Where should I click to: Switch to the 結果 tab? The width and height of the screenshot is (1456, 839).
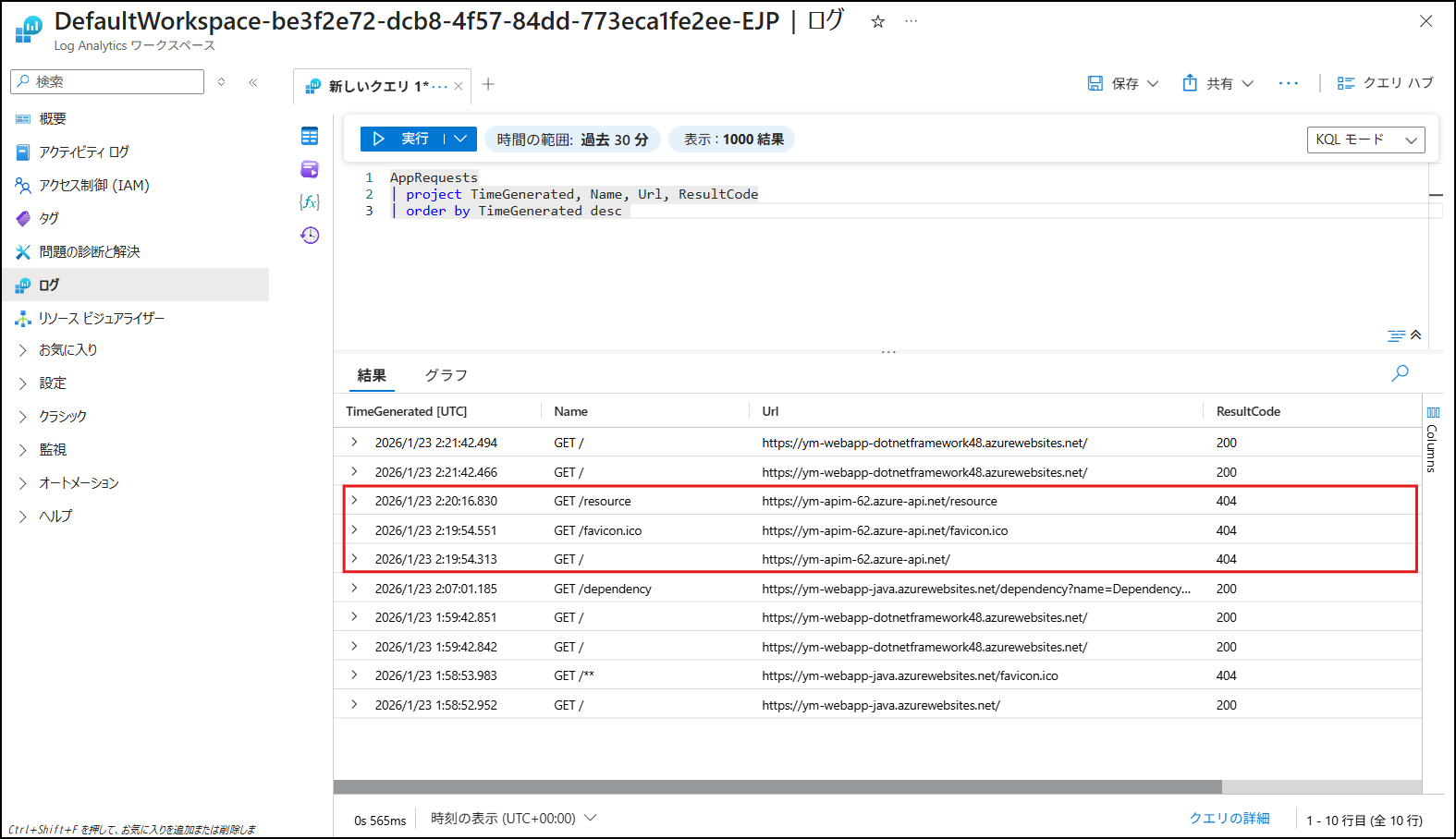372,375
